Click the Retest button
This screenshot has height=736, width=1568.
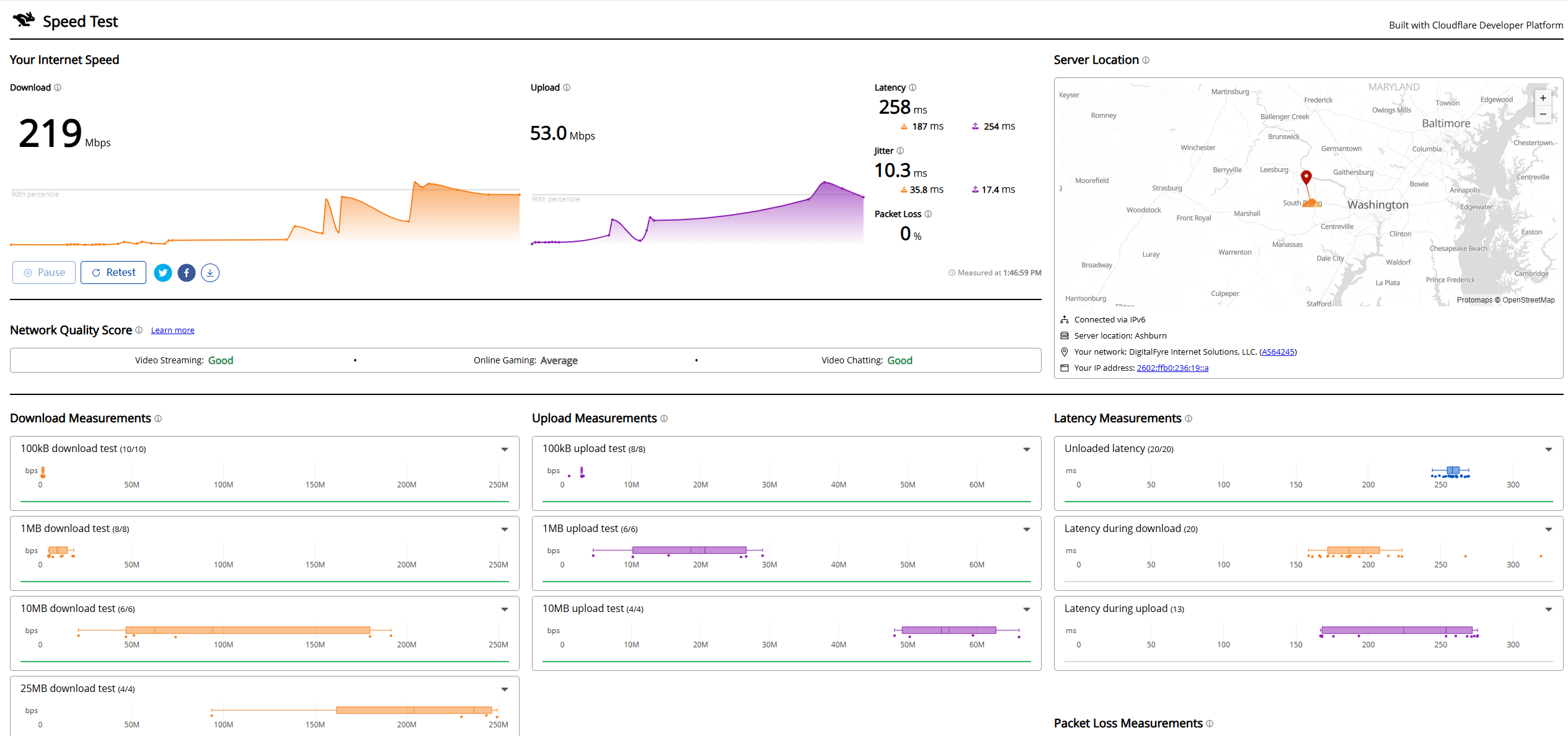[x=113, y=273]
